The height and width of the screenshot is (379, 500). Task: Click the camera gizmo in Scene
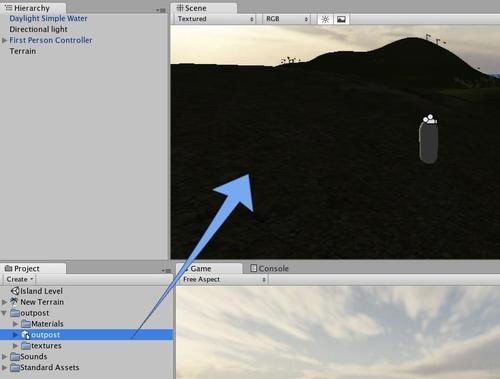tap(430, 119)
